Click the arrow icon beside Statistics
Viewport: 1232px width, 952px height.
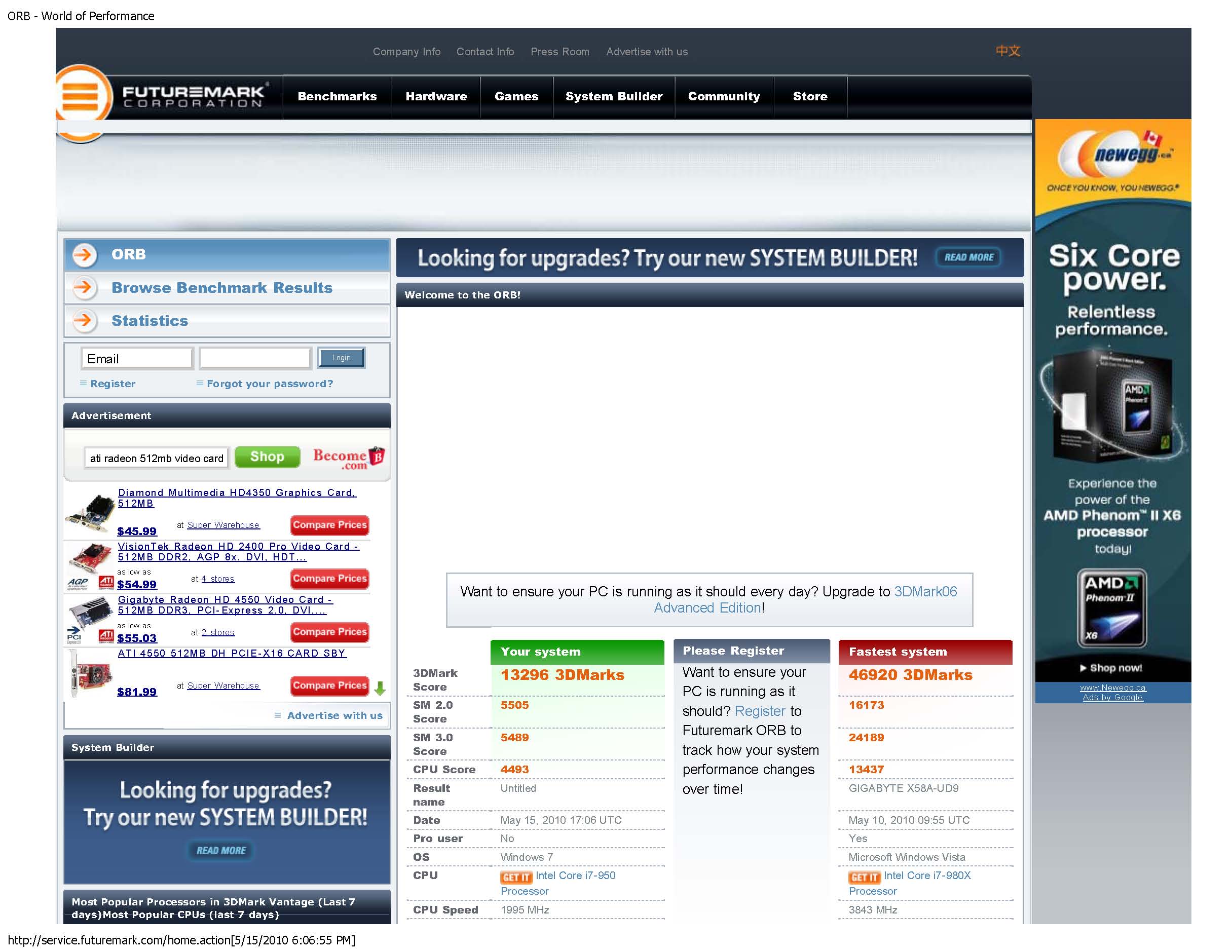click(84, 320)
